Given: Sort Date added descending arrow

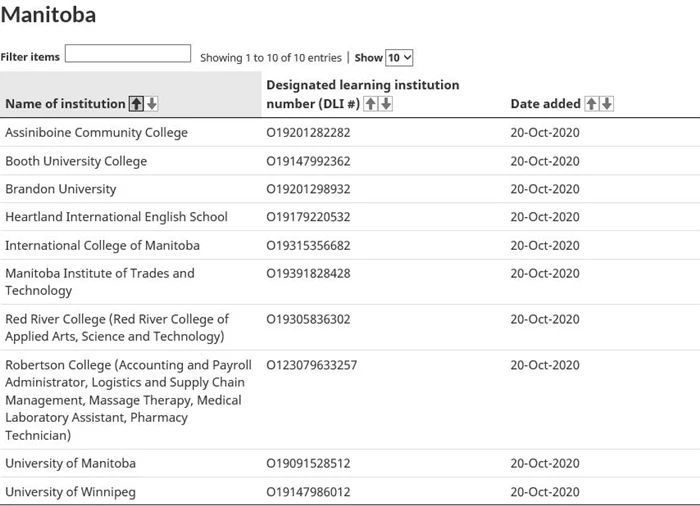Looking at the screenshot, I should (x=607, y=104).
